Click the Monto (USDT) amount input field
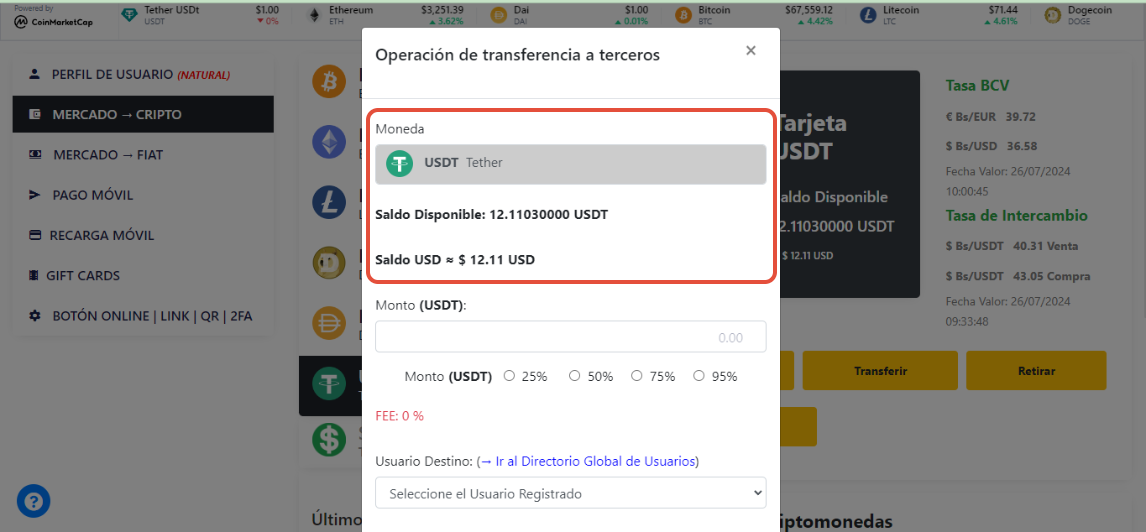The height and width of the screenshot is (532, 1146). pos(571,337)
